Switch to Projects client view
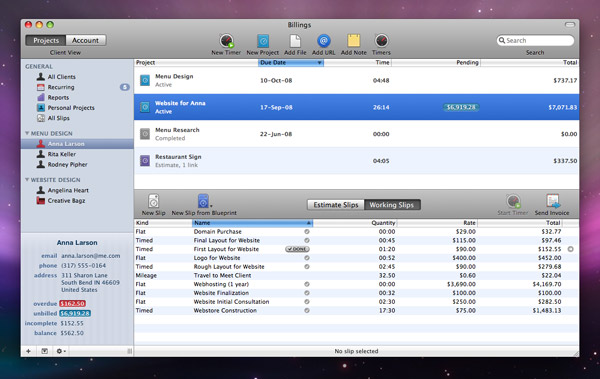Image resolution: width=600 pixels, height=379 pixels. [46, 40]
